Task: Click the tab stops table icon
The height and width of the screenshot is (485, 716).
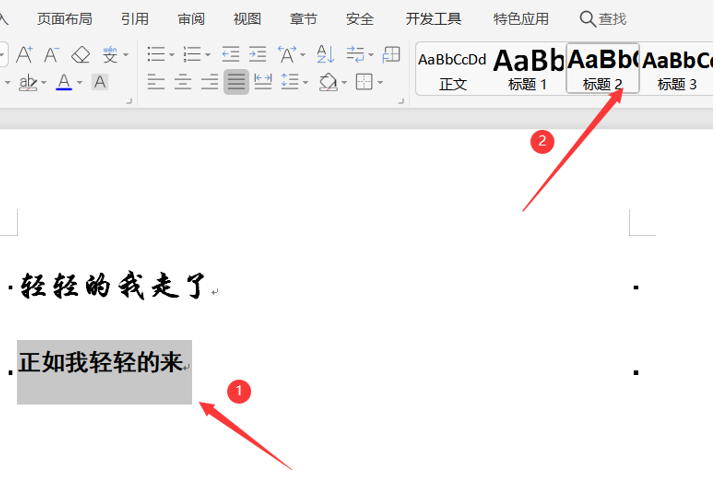Action: point(391,54)
